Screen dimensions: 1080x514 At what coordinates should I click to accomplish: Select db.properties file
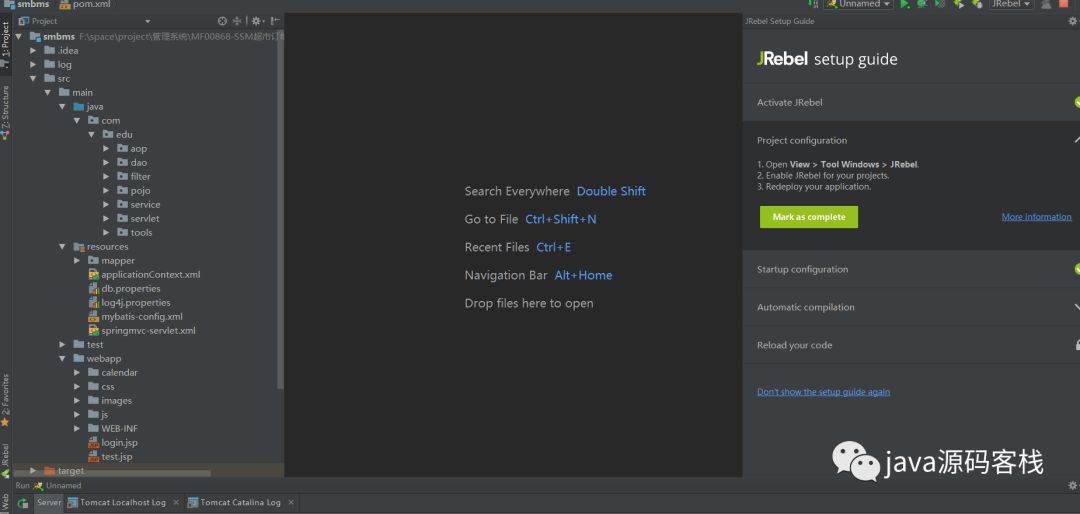click(x=124, y=289)
